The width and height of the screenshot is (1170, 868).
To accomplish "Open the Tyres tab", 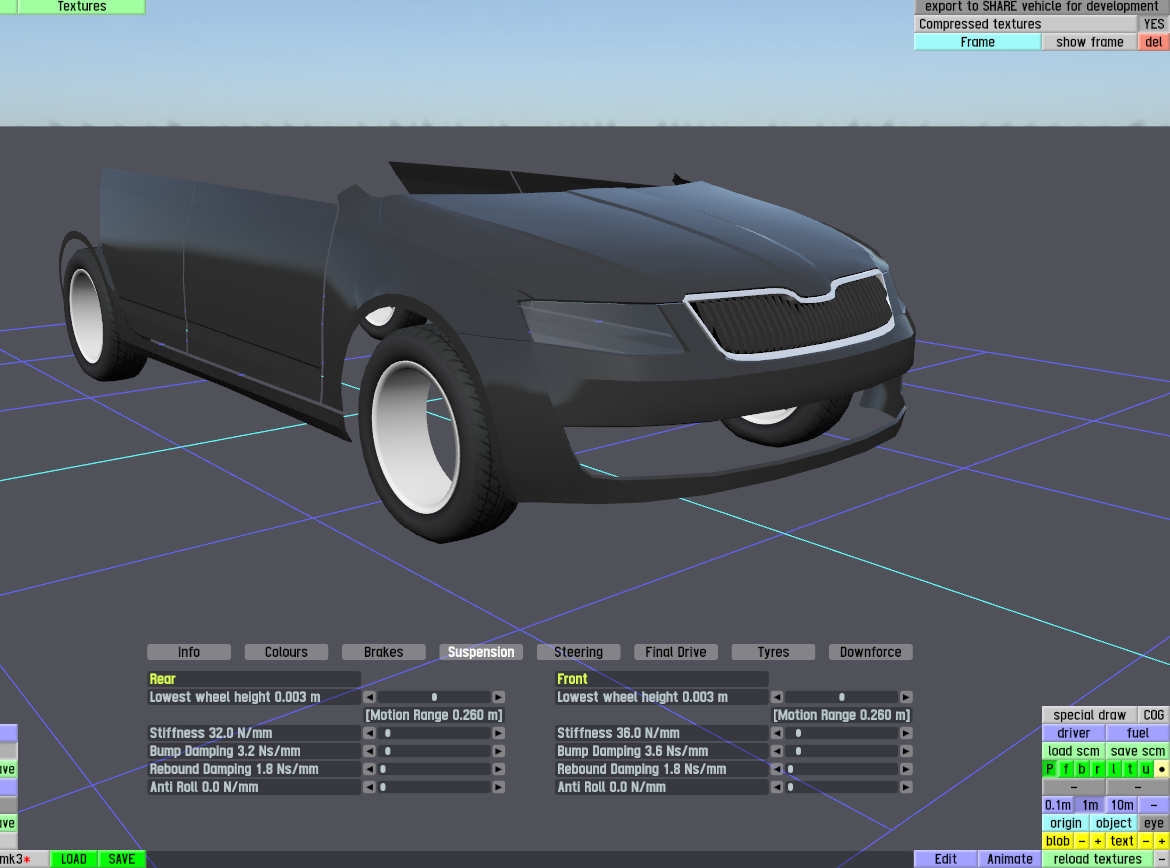I will (x=773, y=652).
